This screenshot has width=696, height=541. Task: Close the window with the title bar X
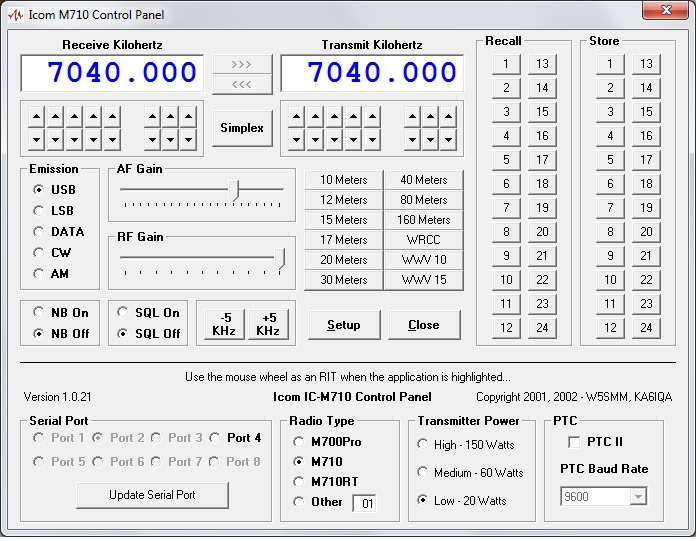point(665,10)
